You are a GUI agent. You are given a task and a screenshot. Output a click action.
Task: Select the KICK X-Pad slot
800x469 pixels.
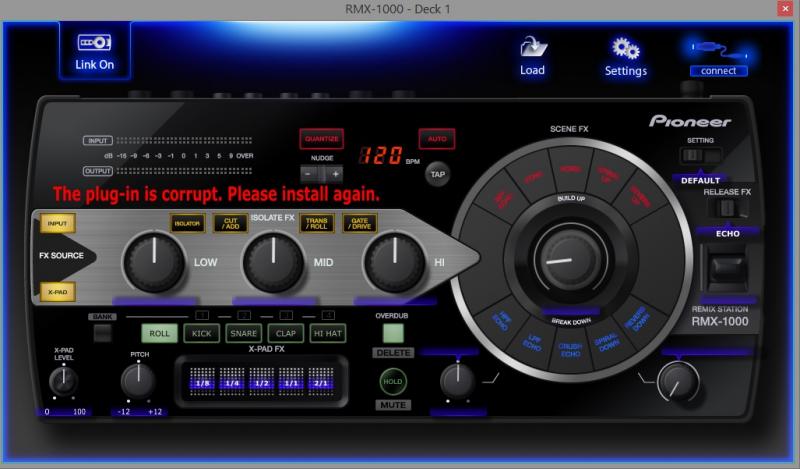click(x=202, y=333)
